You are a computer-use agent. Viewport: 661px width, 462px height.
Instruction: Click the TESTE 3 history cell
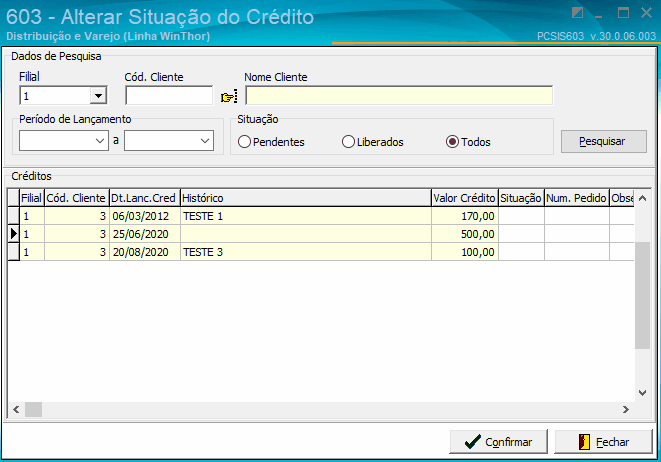[x=306, y=252]
